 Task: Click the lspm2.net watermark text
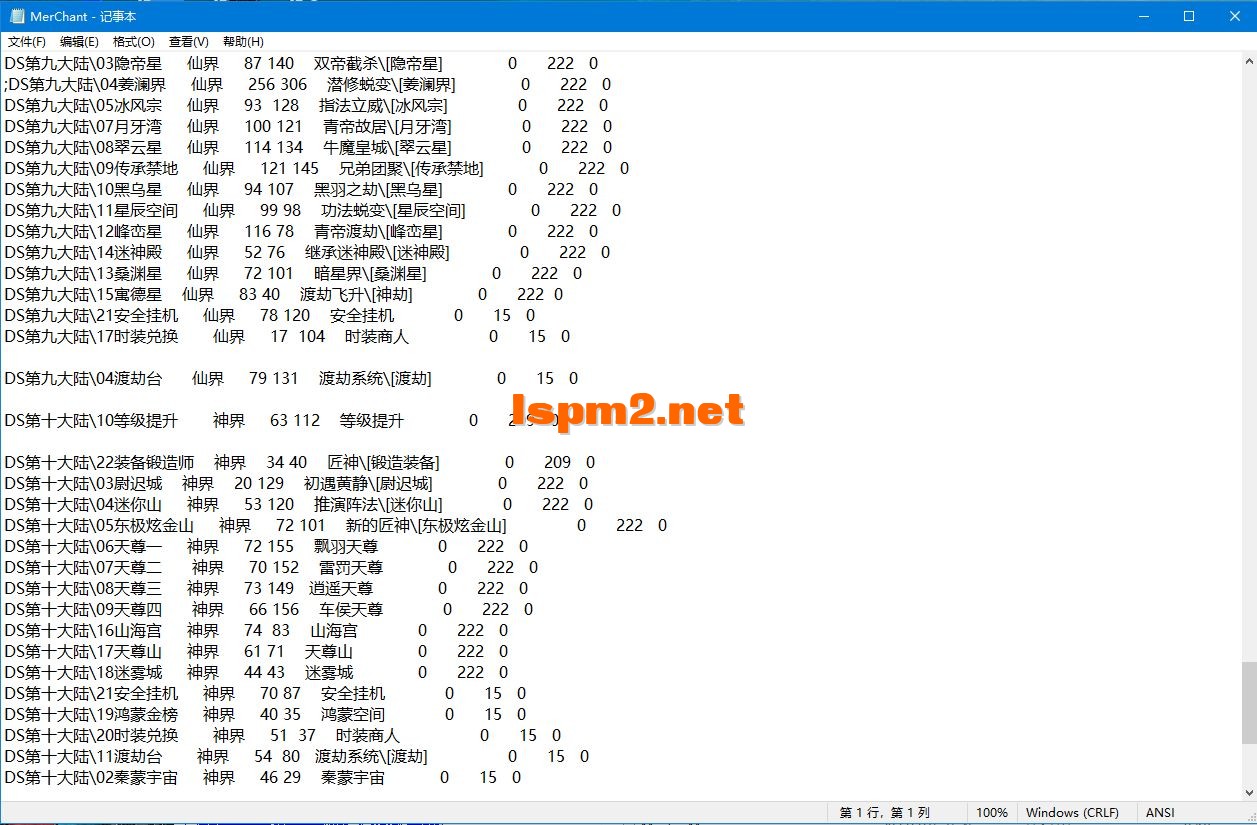click(x=629, y=408)
